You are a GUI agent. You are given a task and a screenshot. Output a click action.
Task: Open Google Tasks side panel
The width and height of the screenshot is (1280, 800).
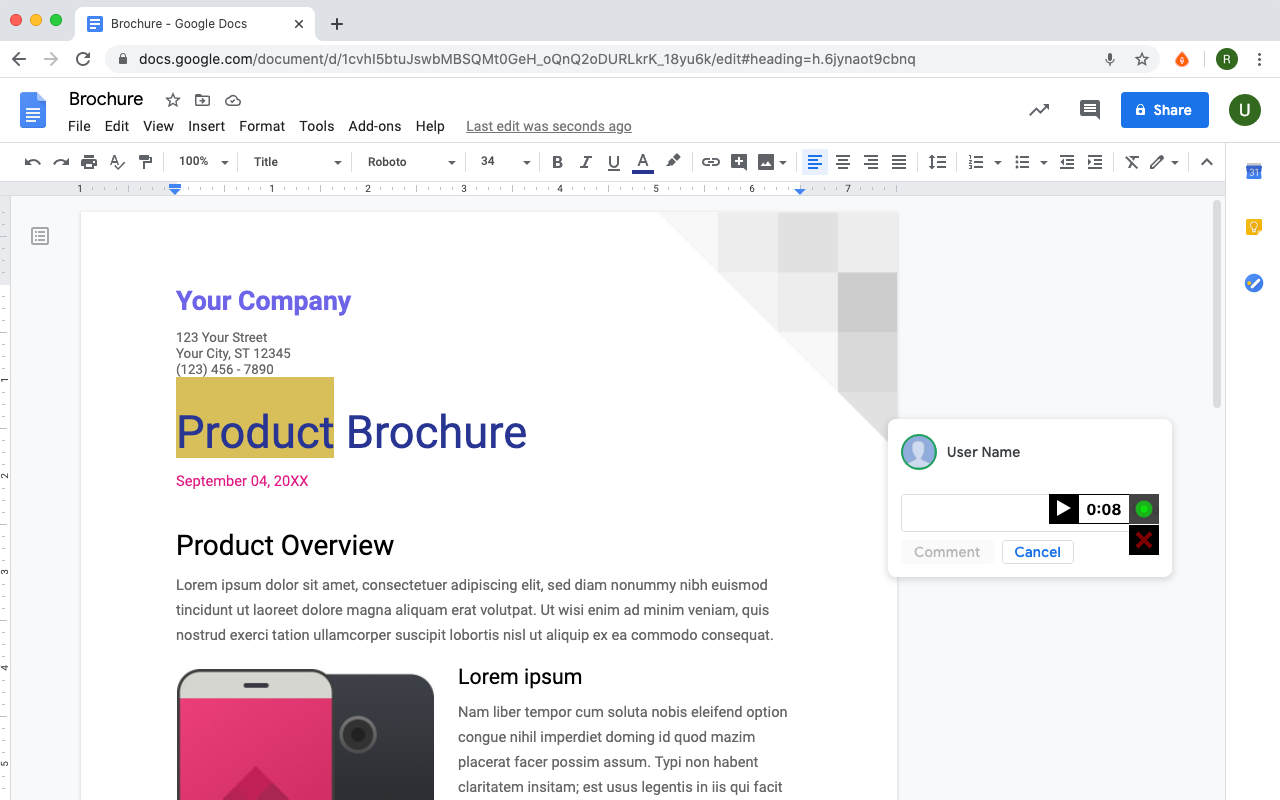[1254, 283]
